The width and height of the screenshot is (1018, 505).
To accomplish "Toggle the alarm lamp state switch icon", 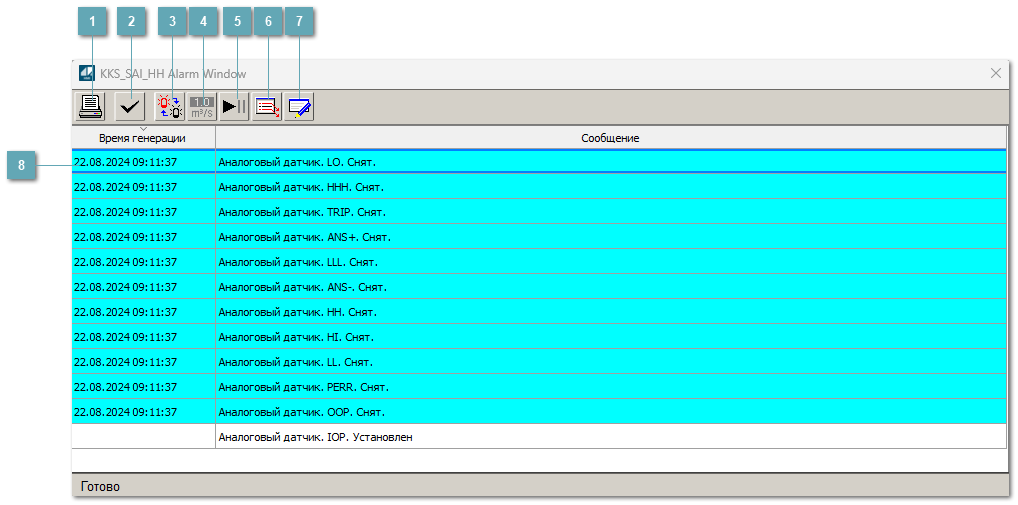I will [x=170, y=106].
